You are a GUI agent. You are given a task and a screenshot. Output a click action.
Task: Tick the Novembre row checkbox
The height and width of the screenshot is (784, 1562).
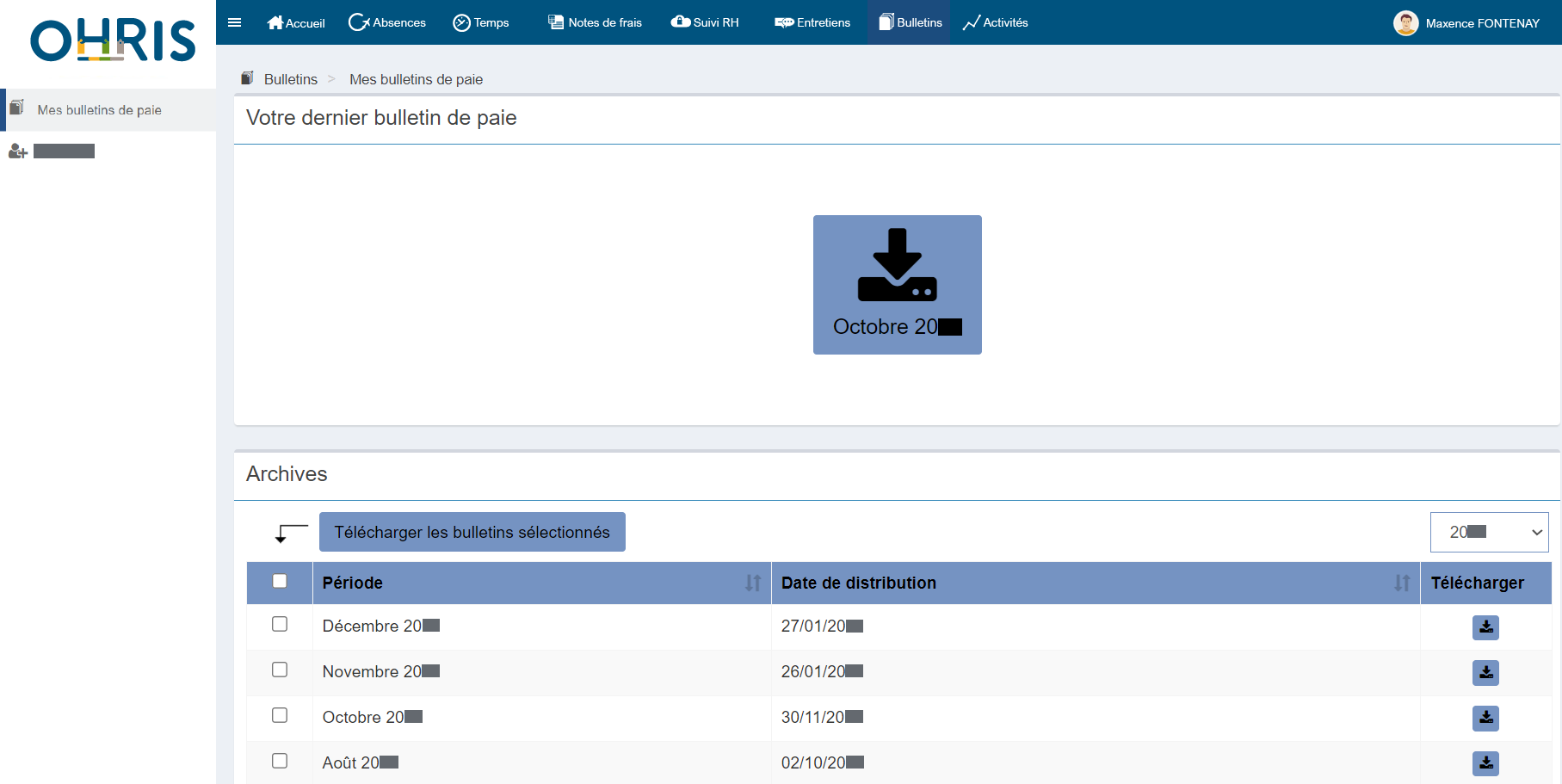click(280, 670)
